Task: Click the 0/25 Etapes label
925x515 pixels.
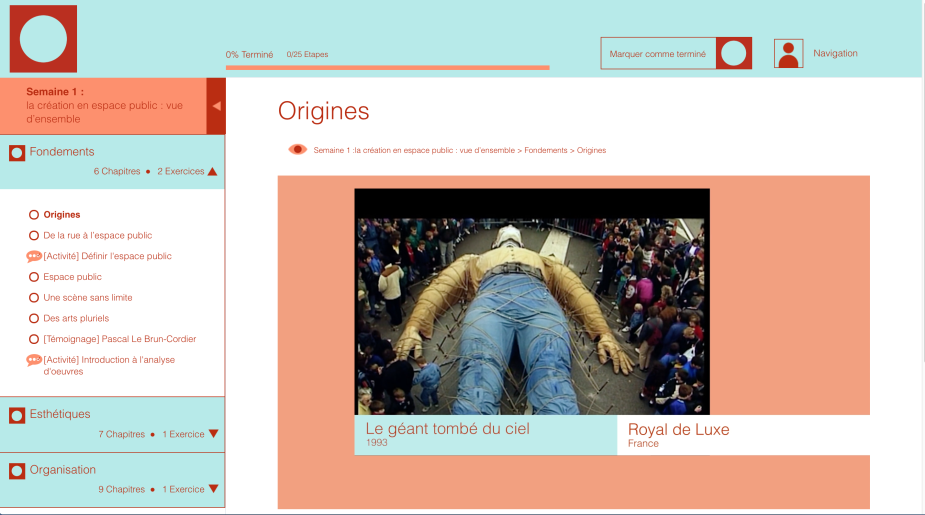Action: pos(307,54)
